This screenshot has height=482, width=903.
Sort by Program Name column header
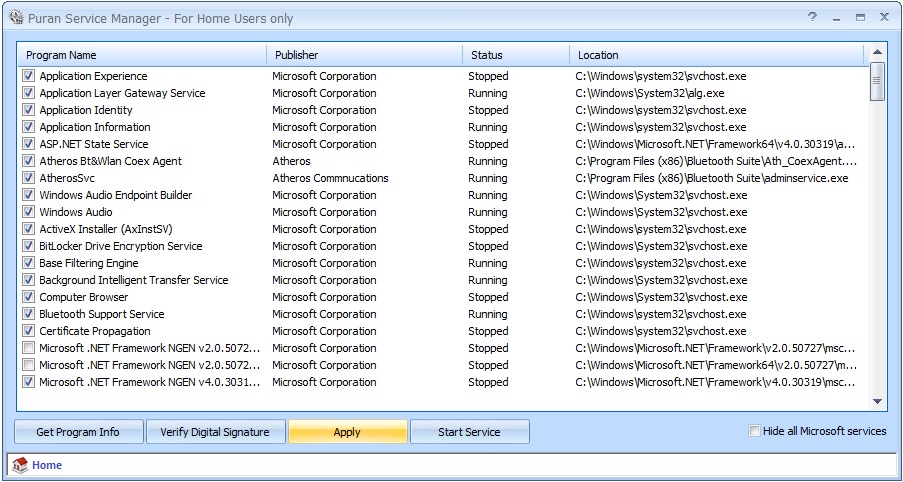[143, 55]
